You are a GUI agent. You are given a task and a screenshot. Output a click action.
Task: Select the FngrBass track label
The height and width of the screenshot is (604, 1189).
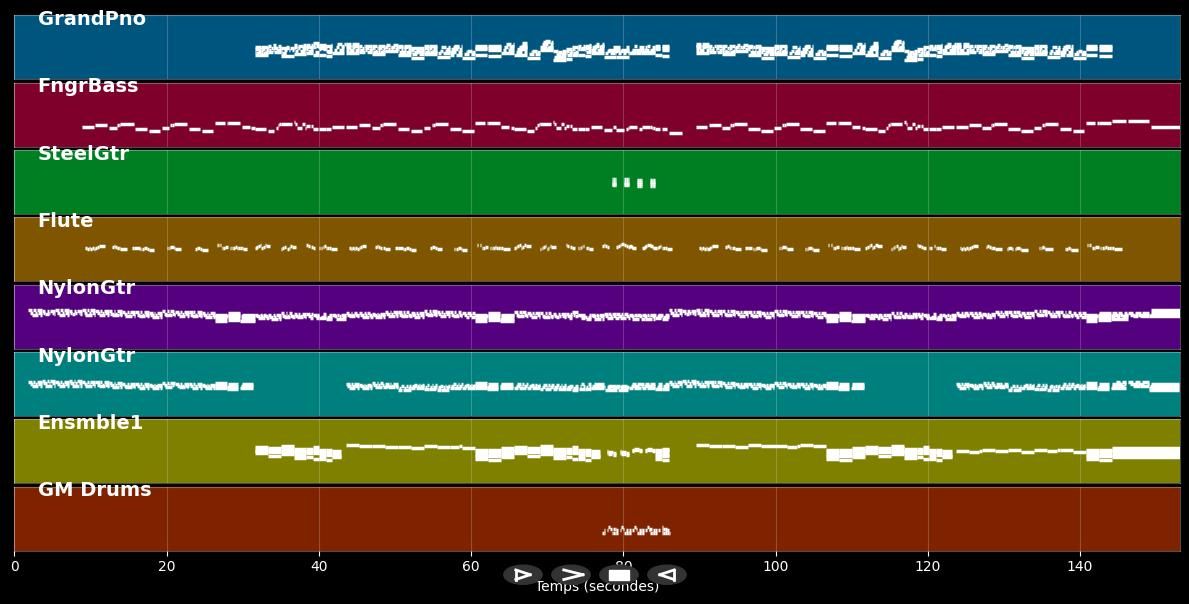(x=88, y=86)
